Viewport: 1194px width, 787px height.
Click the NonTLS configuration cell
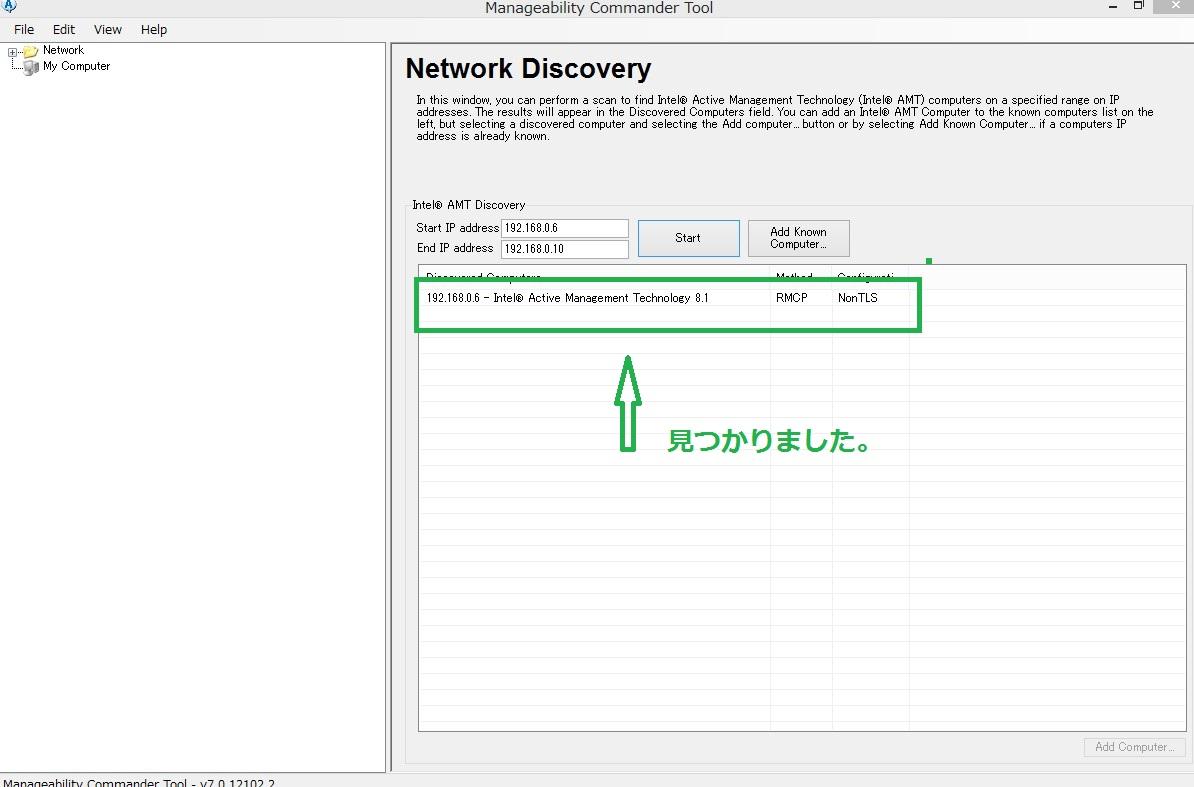point(857,298)
